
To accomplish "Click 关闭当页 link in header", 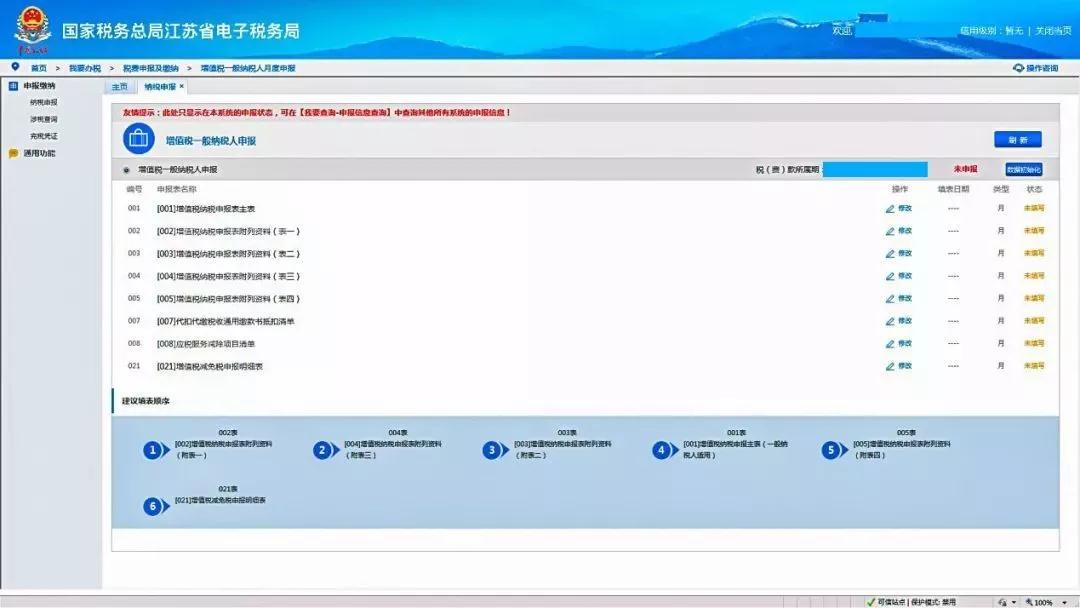I will (1053, 30).
